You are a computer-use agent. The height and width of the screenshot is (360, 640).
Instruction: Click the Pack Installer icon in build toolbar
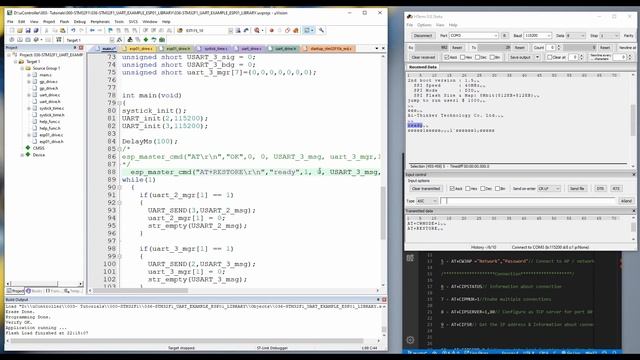click(x=162, y=40)
